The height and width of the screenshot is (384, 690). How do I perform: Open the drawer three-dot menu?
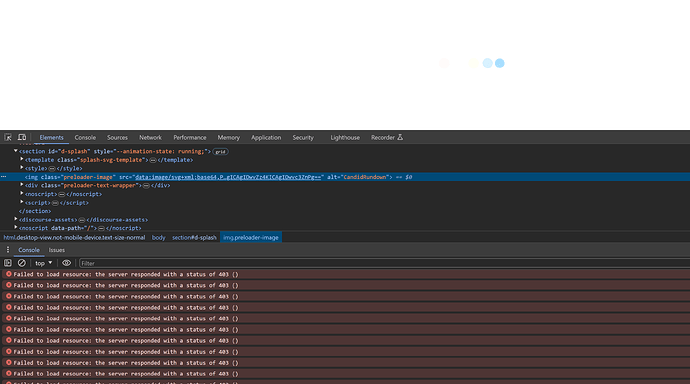[x=7, y=250]
